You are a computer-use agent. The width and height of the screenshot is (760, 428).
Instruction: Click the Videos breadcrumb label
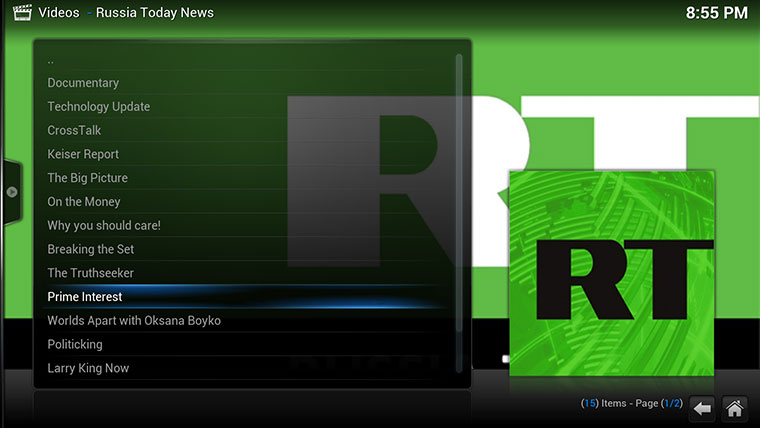coord(59,13)
